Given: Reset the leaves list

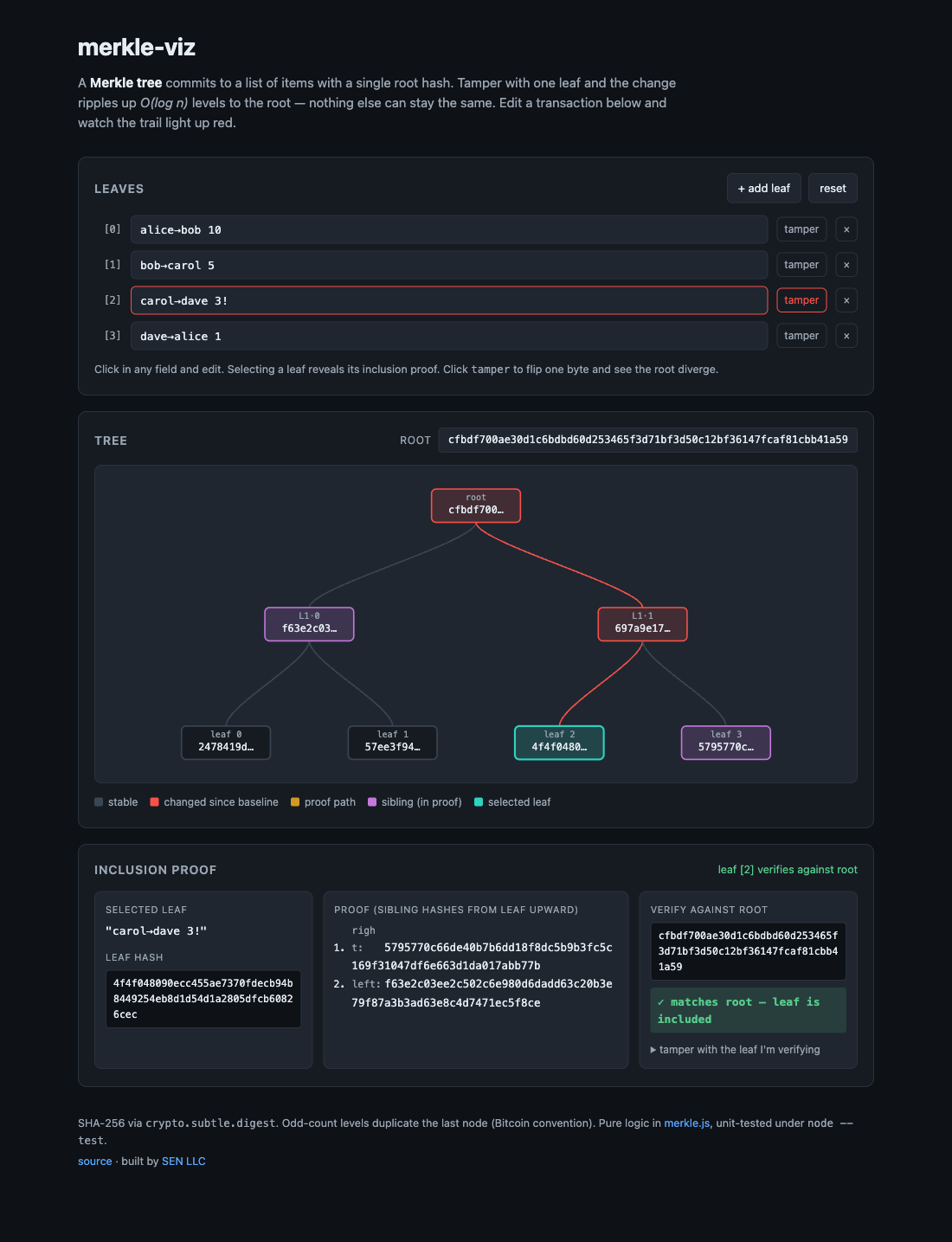Looking at the screenshot, I should [833, 189].
